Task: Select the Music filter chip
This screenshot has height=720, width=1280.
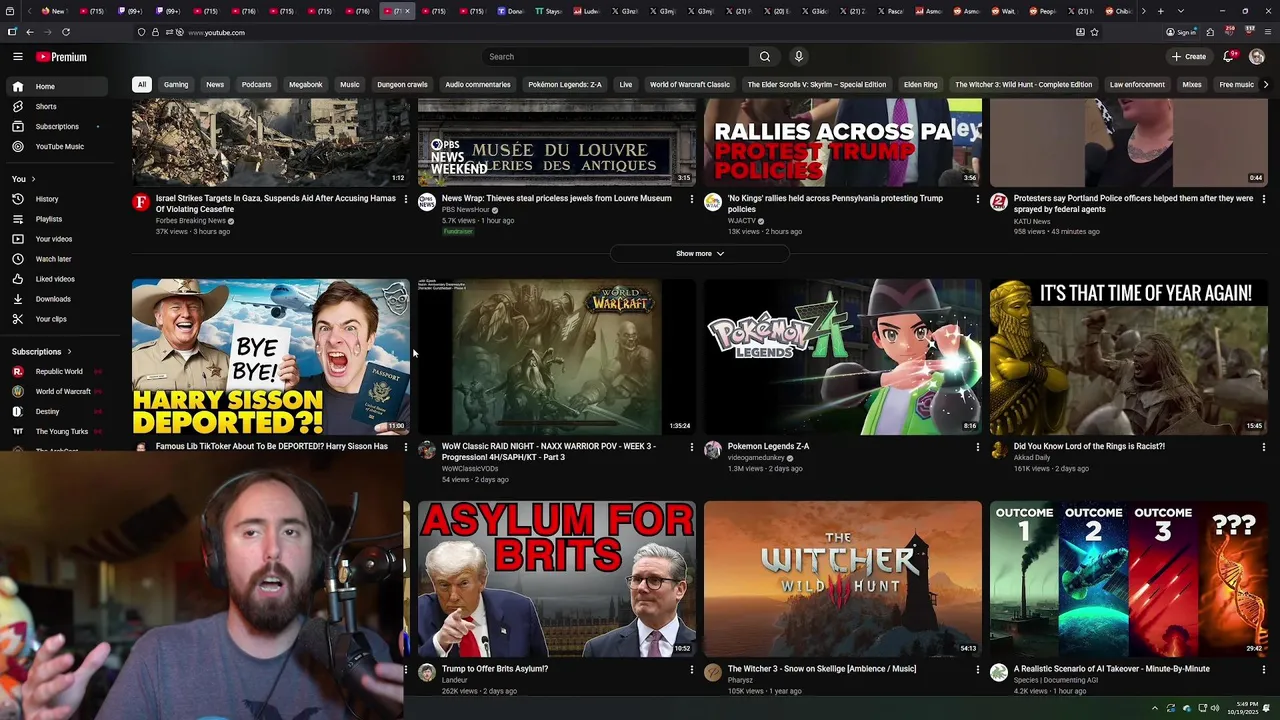Action: click(x=349, y=85)
